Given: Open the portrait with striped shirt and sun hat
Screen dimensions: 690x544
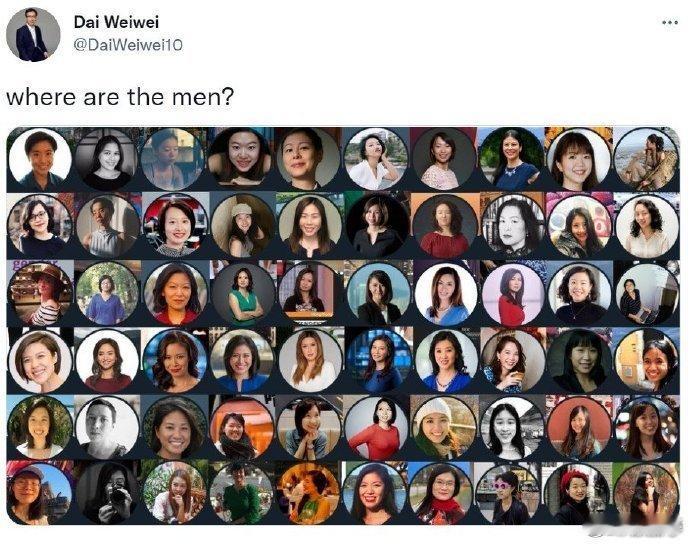Looking at the screenshot, I should (x=40, y=294).
